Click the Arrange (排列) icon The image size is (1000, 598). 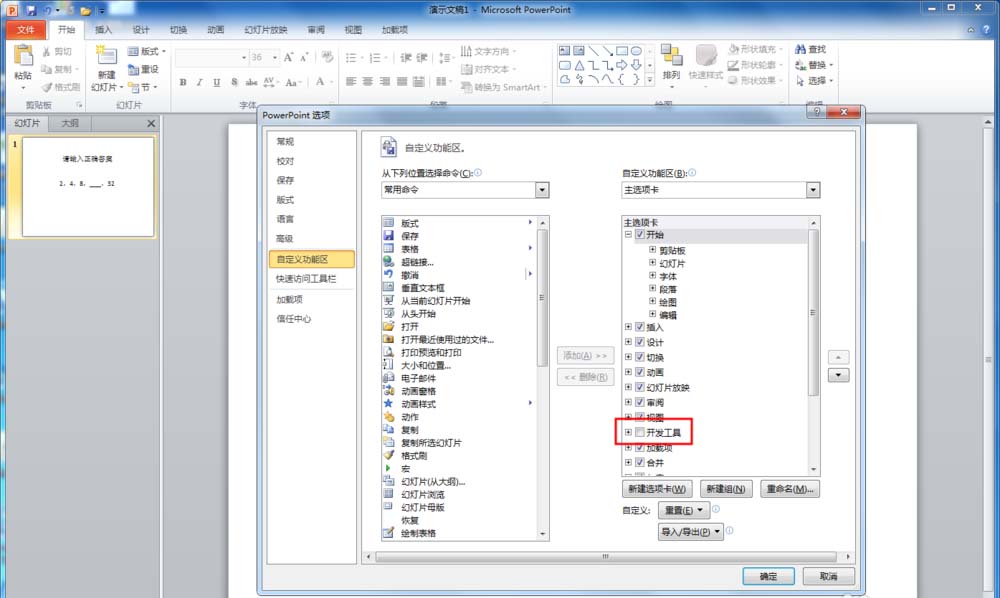tap(671, 56)
